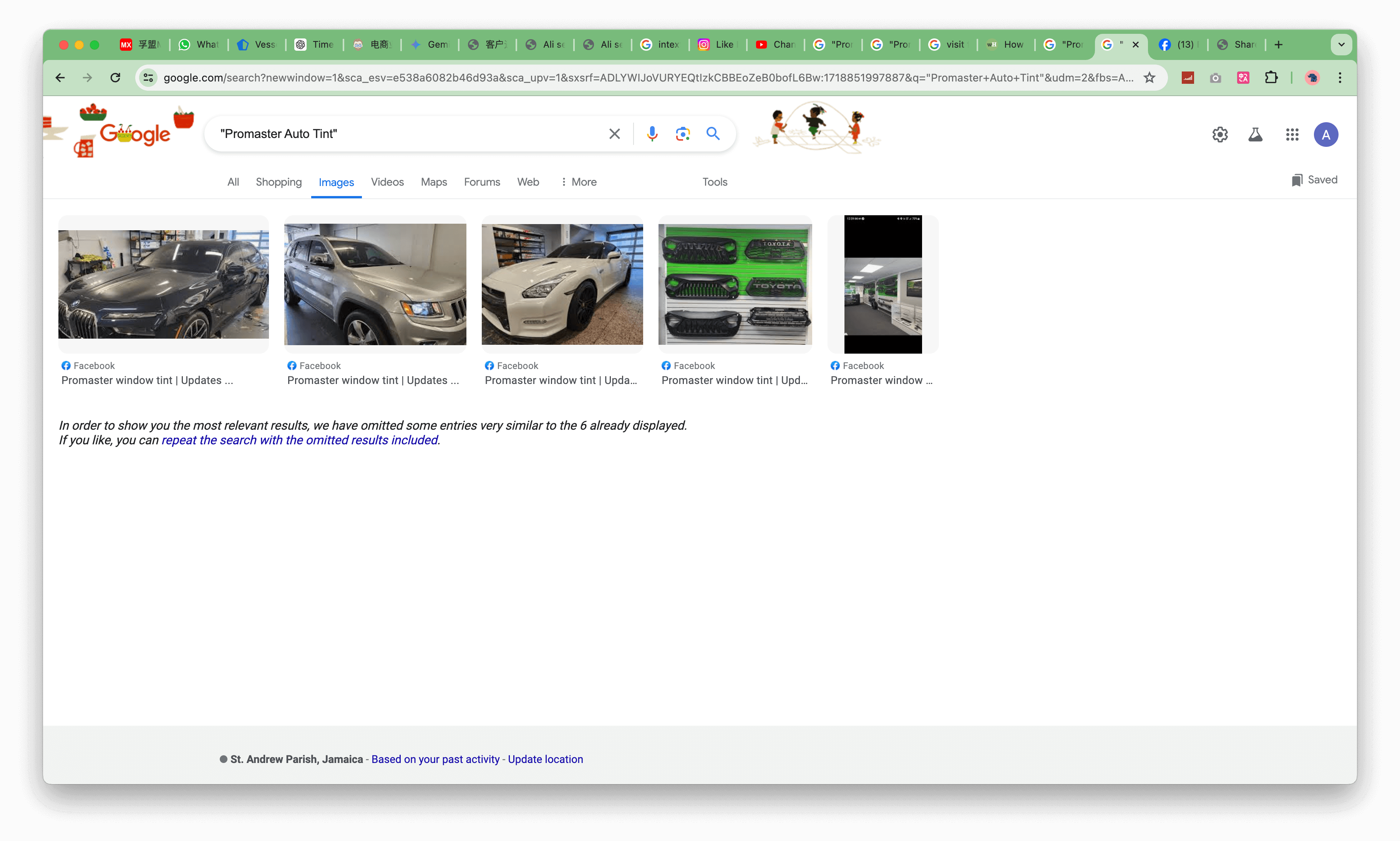Open Saved collections bookmark
The image size is (1400, 841).
tap(1314, 180)
